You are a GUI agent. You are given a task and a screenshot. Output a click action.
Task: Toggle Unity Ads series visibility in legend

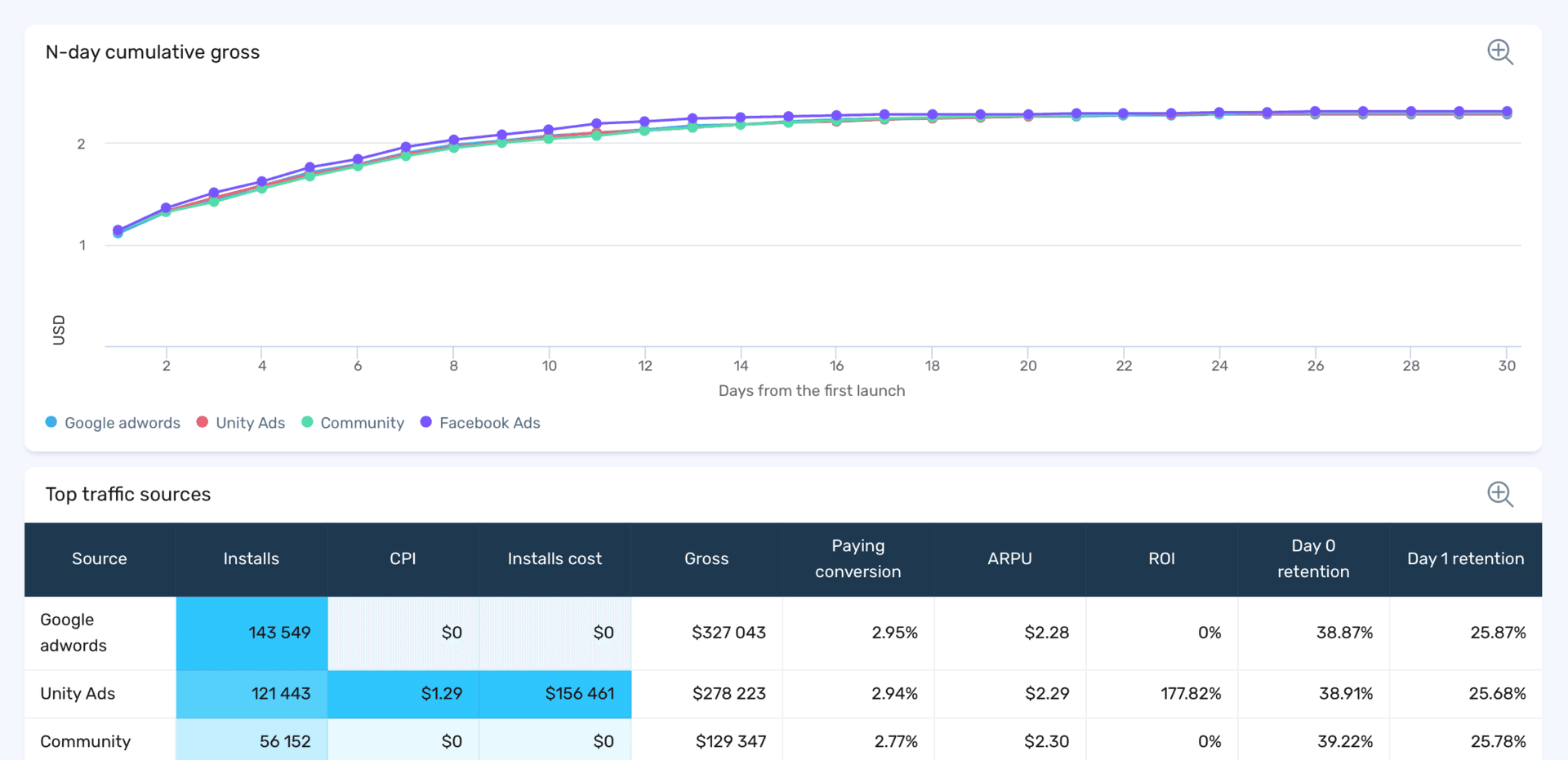(250, 422)
